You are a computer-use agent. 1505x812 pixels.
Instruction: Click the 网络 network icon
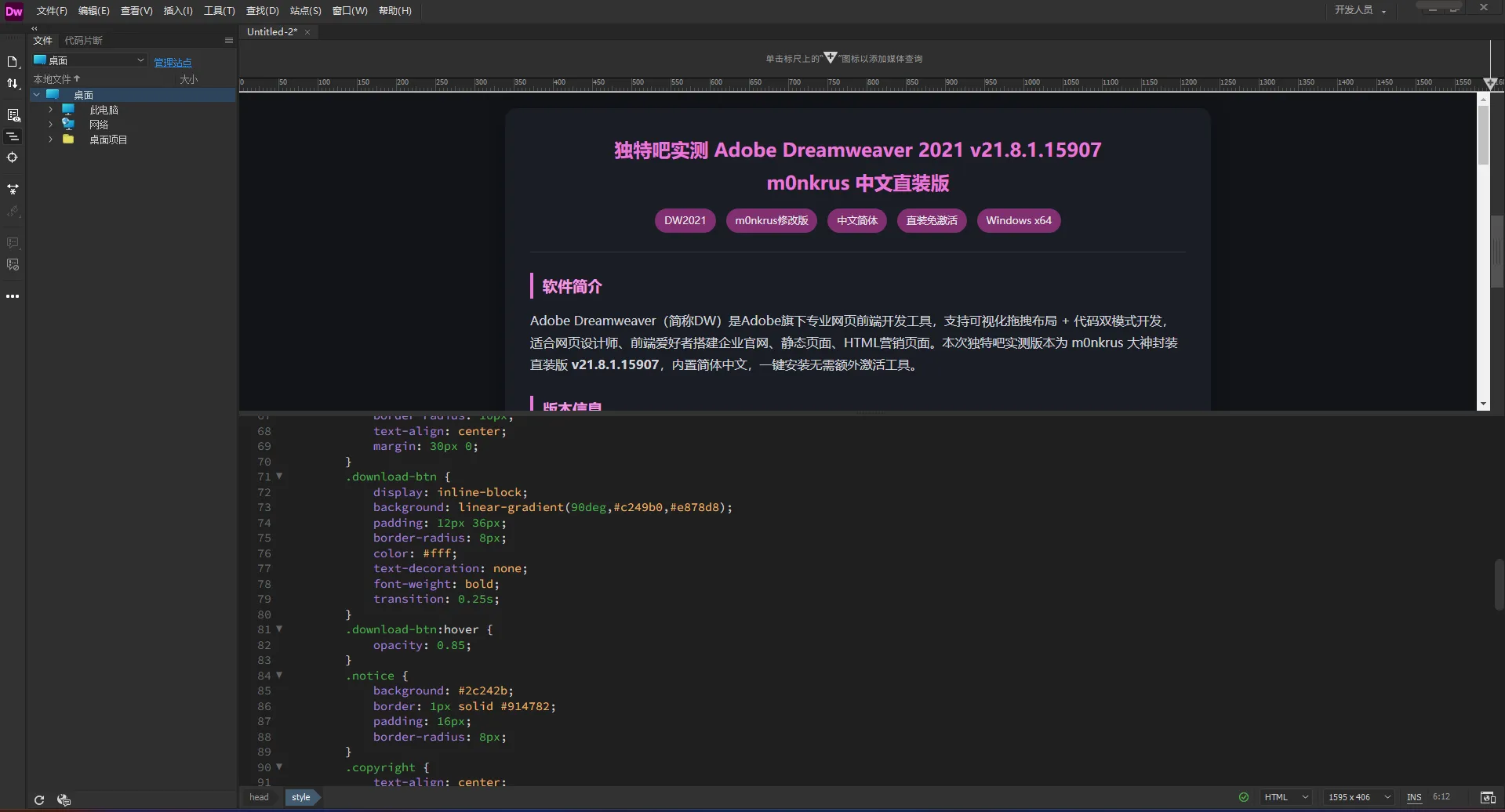pos(68,124)
